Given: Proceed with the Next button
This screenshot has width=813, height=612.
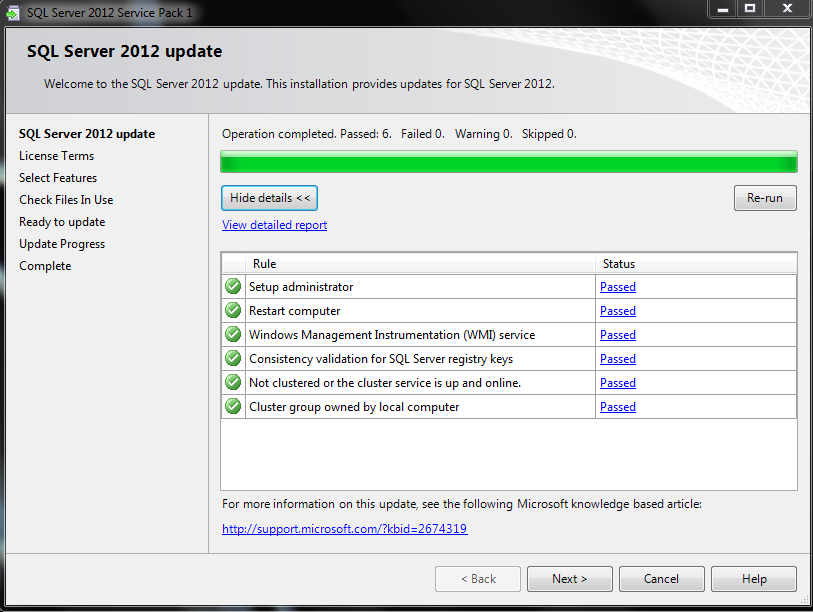Looking at the screenshot, I should pyautogui.click(x=569, y=579).
